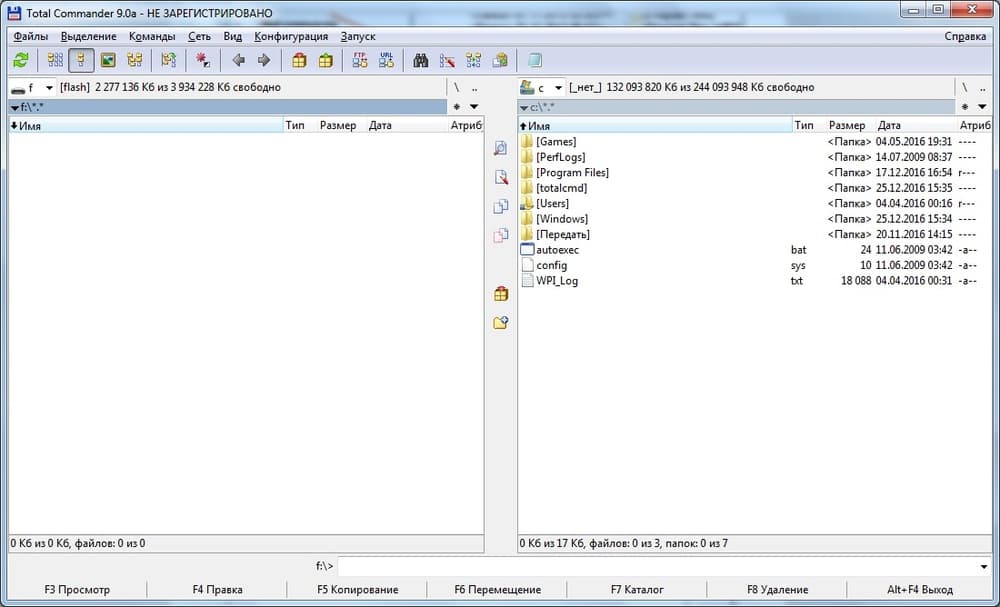Open right panel directory history arrow
The width and height of the screenshot is (1000, 607).
click(x=982, y=106)
